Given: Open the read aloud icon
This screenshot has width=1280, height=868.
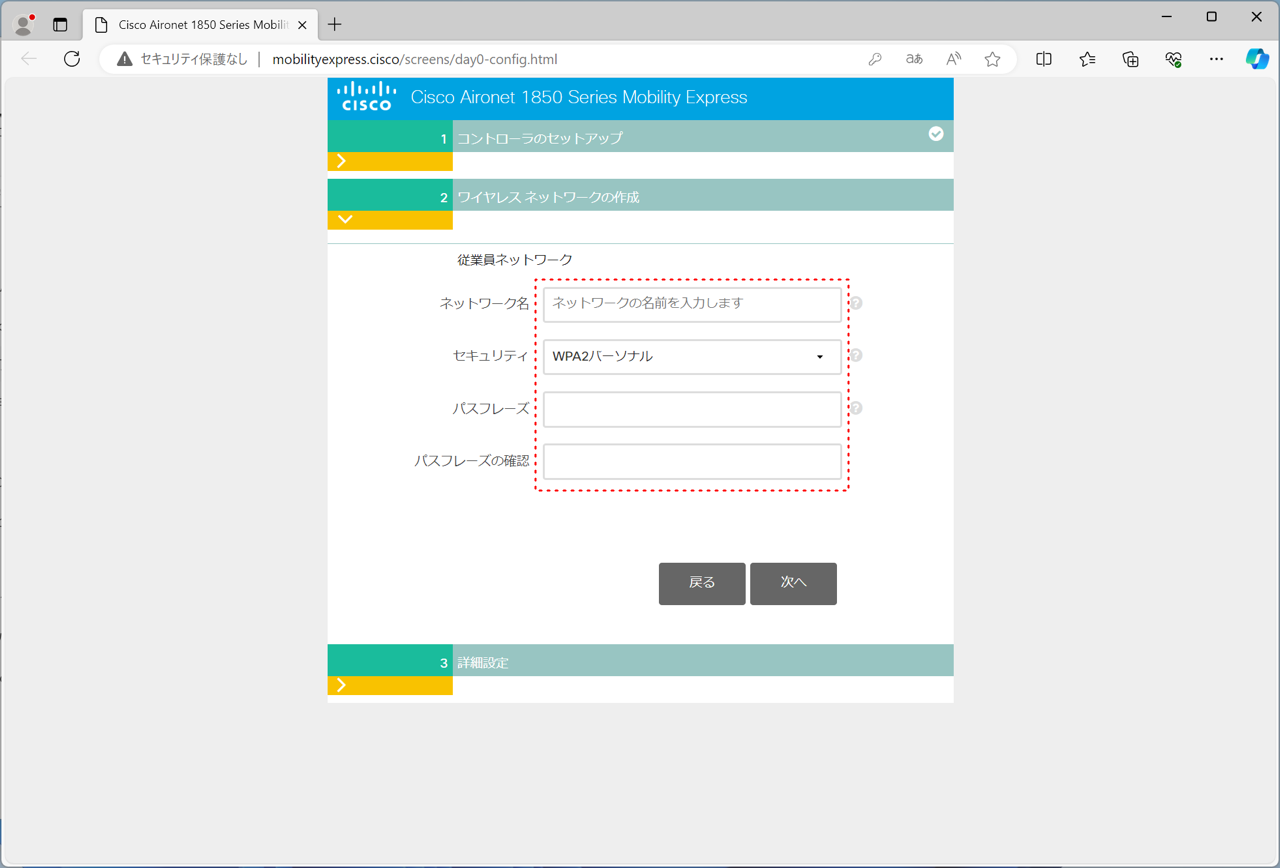Looking at the screenshot, I should point(953,59).
